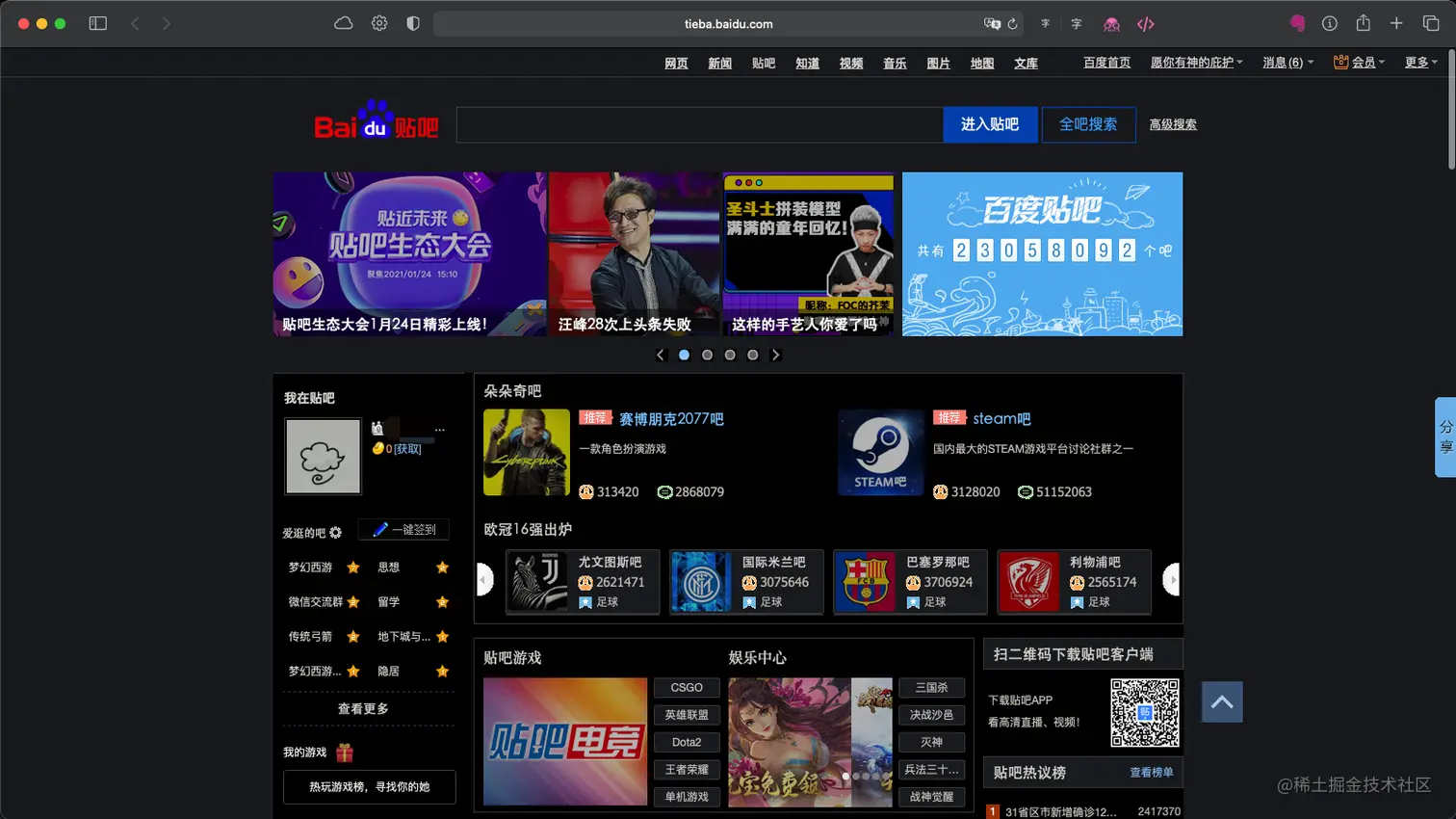Open the gear extension icon in the toolbar
1456x819 pixels.
[x=379, y=23]
